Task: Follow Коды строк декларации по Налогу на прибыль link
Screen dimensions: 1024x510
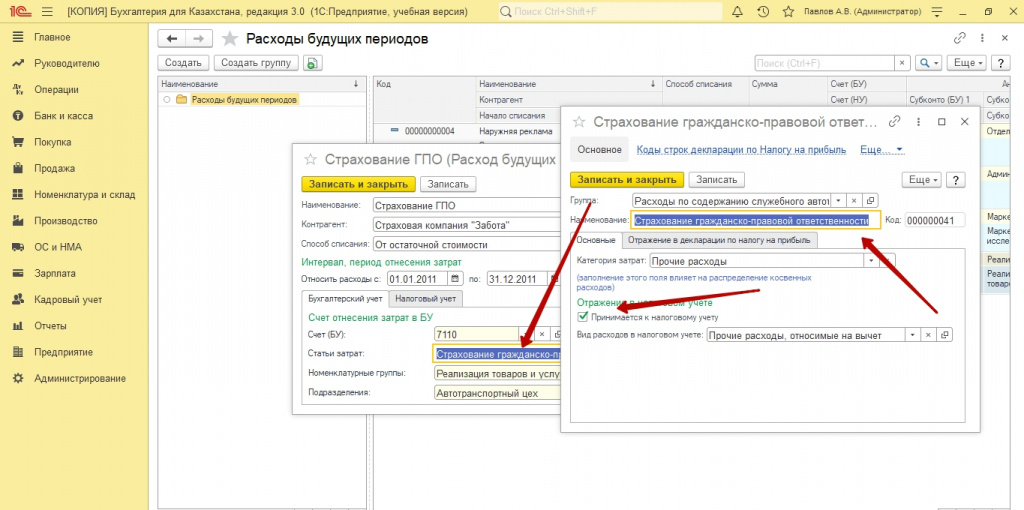Action: pyautogui.click(x=741, y=150)
